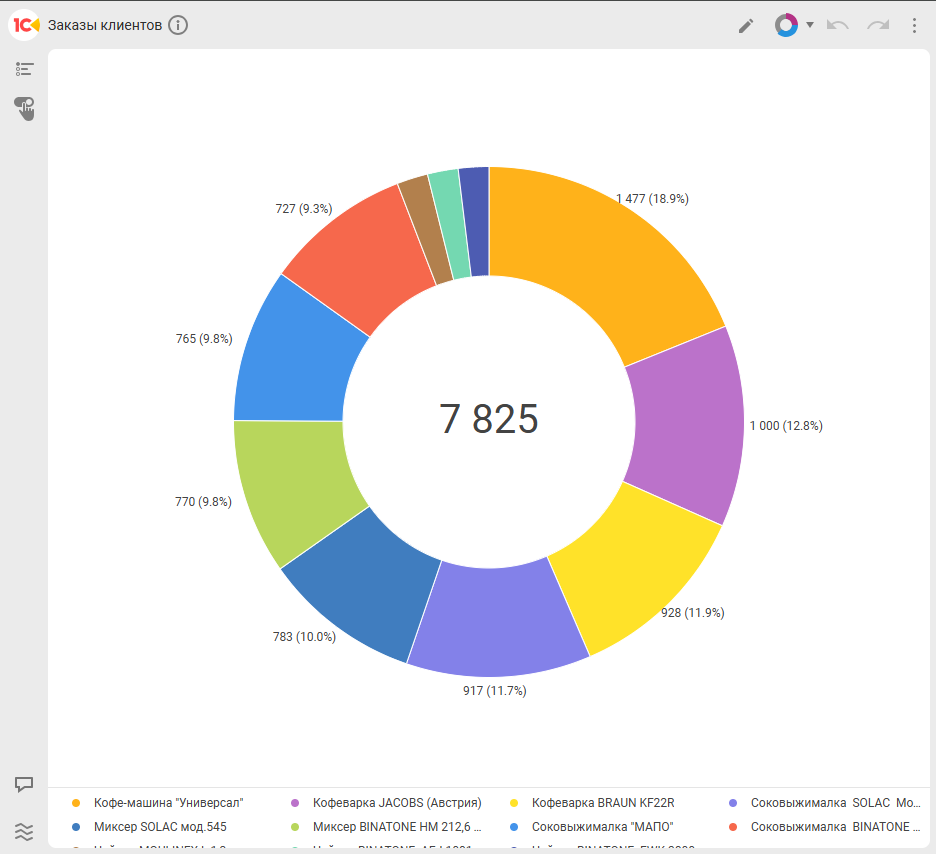Image resolution: width=936 pixels, height=854 pixels.
Task: Click the wavy layers icon at bottom left
Action: pyautogui.click(x=25, y=830)
